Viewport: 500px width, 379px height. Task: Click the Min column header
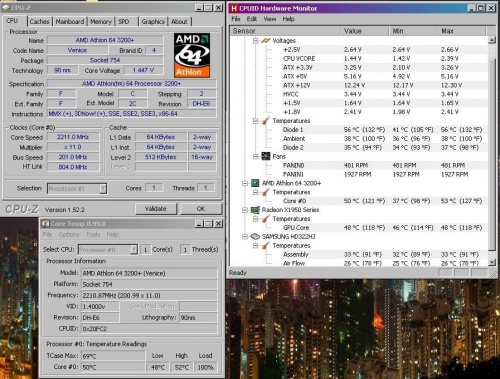413,31
